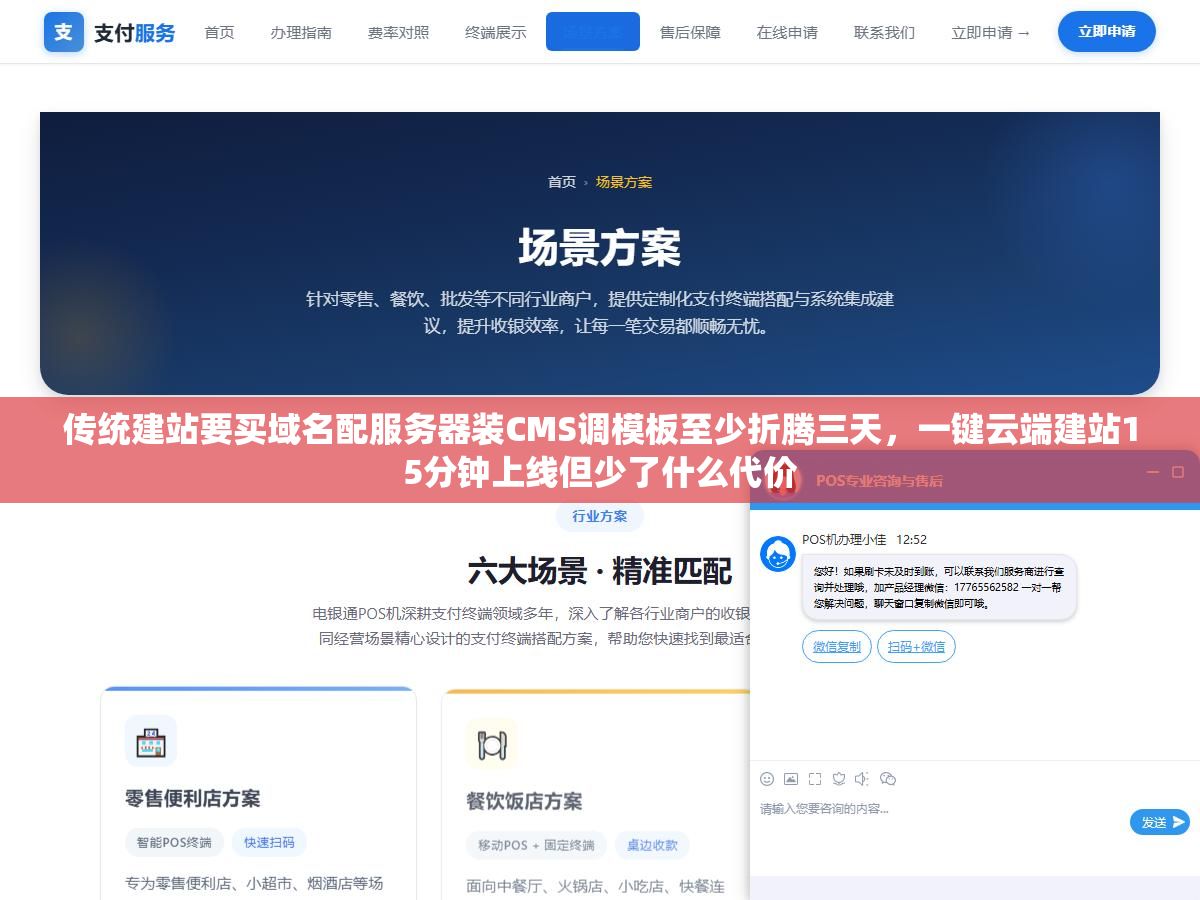Select the screenshot capture icon in chat
Image resolution: width=1200 pixels, height=900 pixels.
point(815,779)
